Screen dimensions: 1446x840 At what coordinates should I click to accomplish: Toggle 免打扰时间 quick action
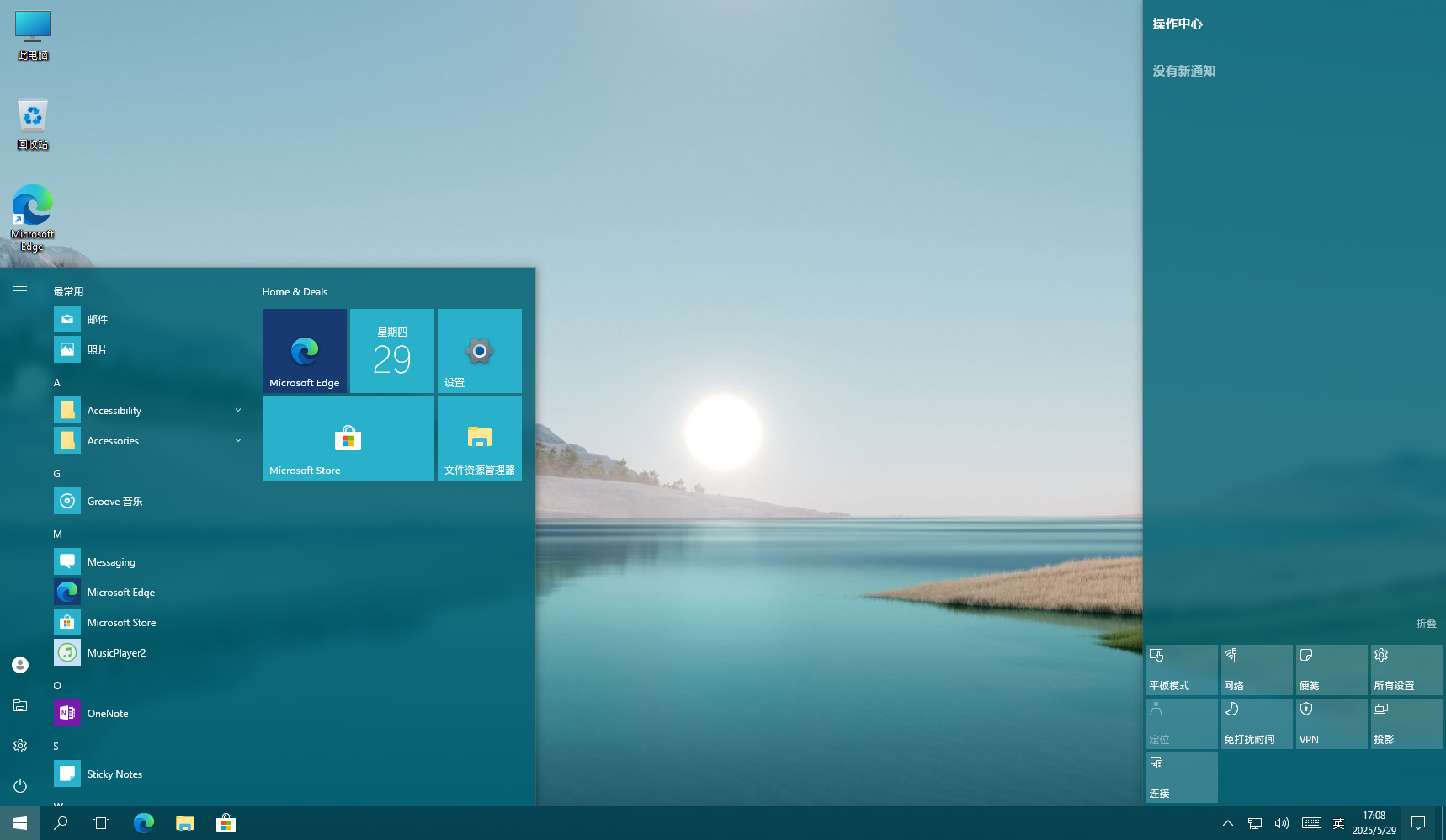click(x=1256, y=724)
